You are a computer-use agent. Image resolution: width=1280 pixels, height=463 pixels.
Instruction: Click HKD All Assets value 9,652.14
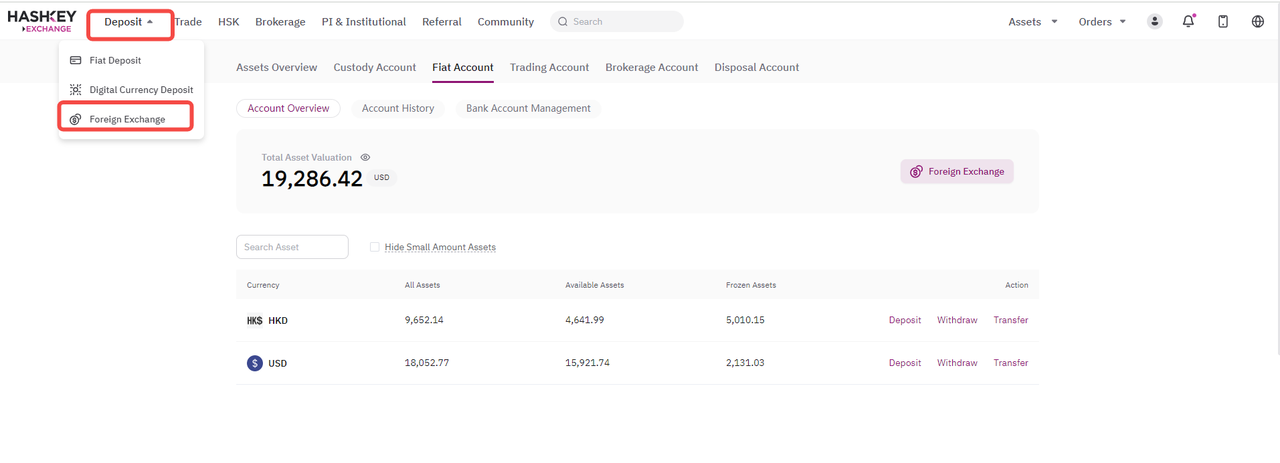[x=424, y=320]
